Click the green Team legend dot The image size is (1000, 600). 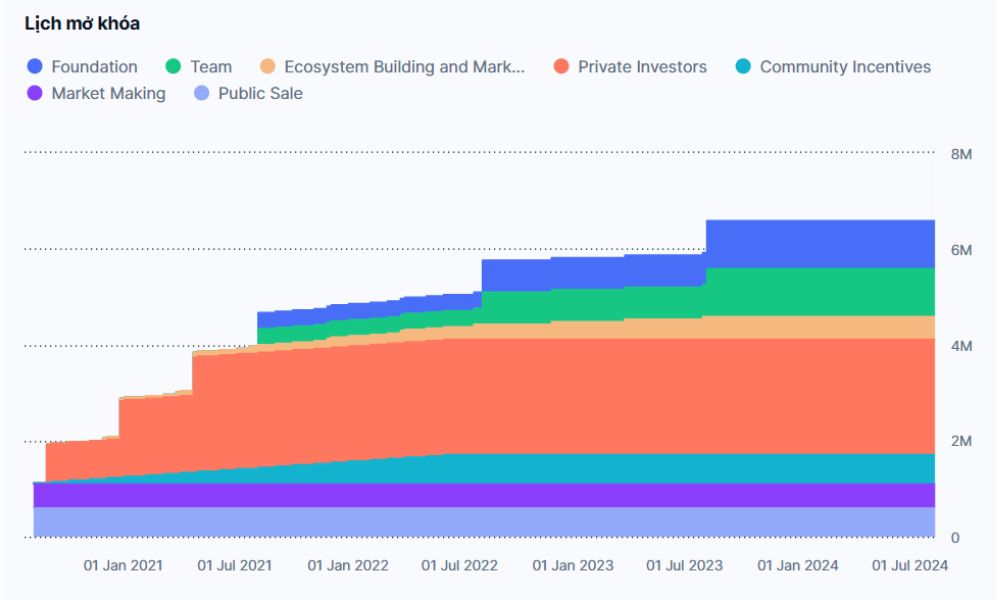174,67
